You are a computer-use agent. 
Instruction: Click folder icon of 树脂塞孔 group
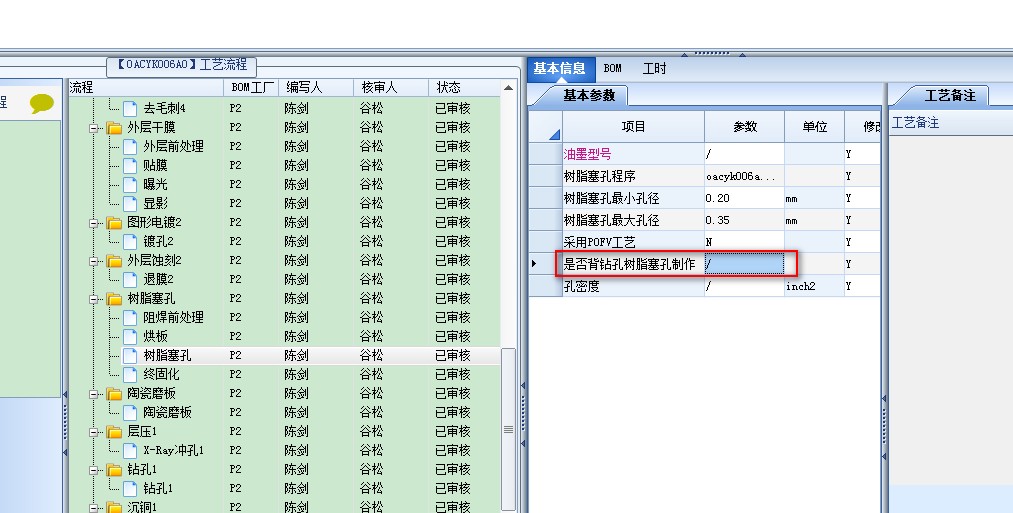pyautogui.click(x=114, y=299)
